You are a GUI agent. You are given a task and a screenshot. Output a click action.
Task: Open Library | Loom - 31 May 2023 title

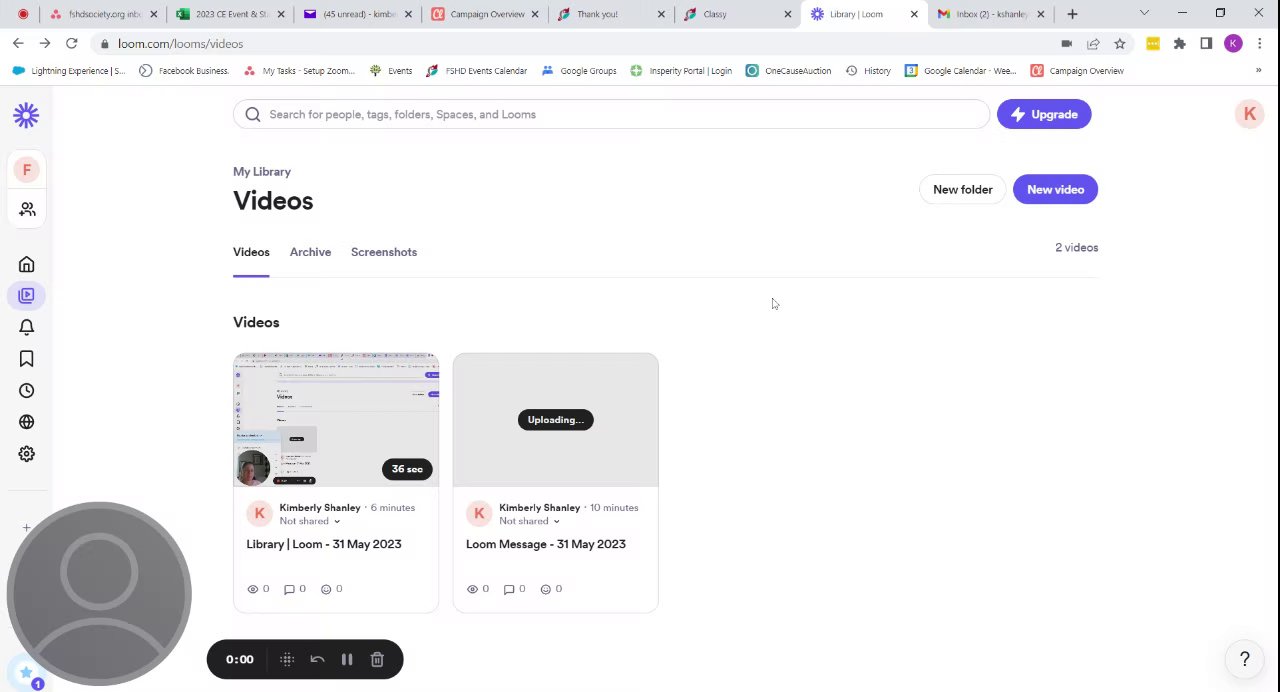point(324,544)
